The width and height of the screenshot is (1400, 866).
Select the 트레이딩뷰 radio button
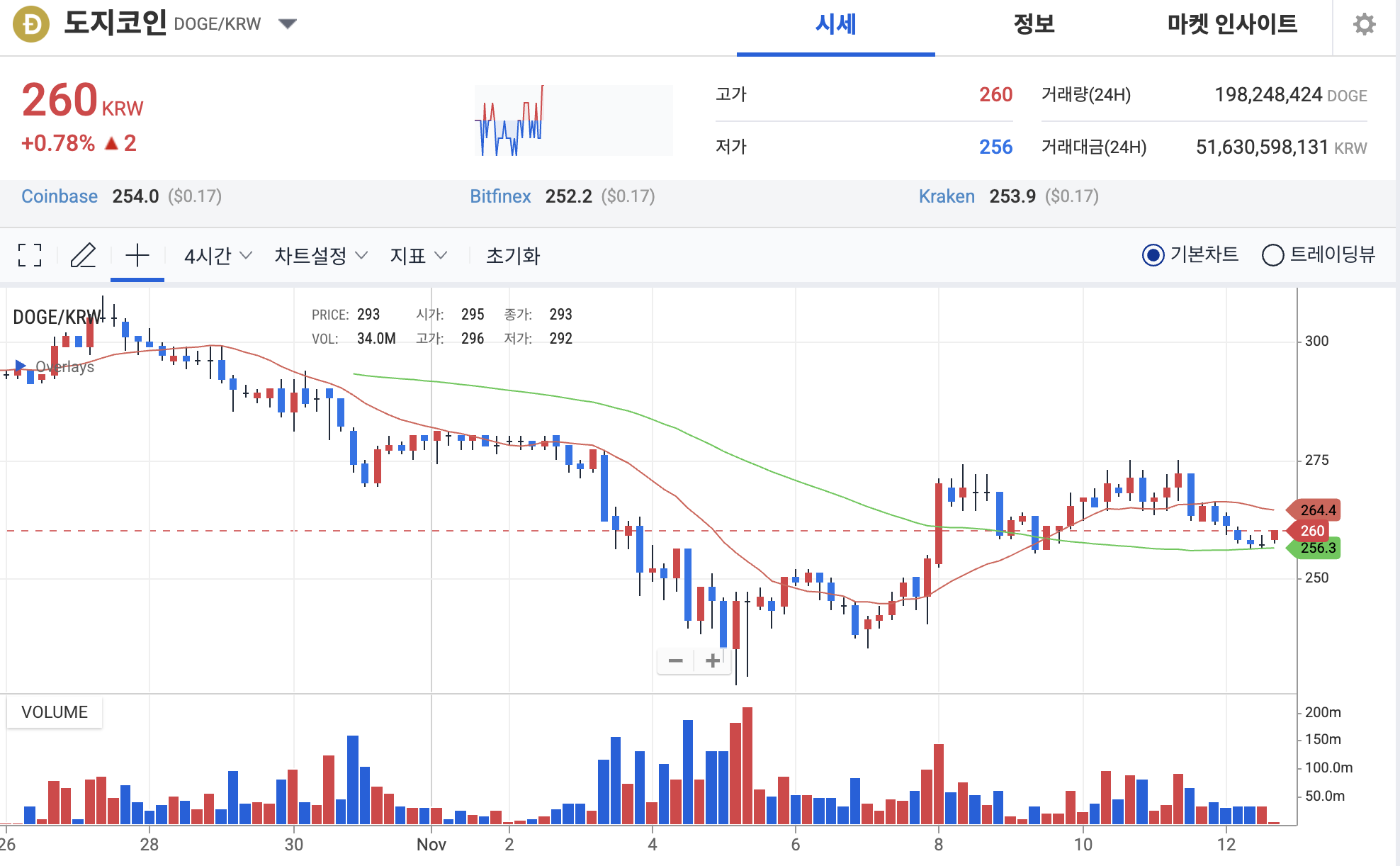click(1272, 255)
